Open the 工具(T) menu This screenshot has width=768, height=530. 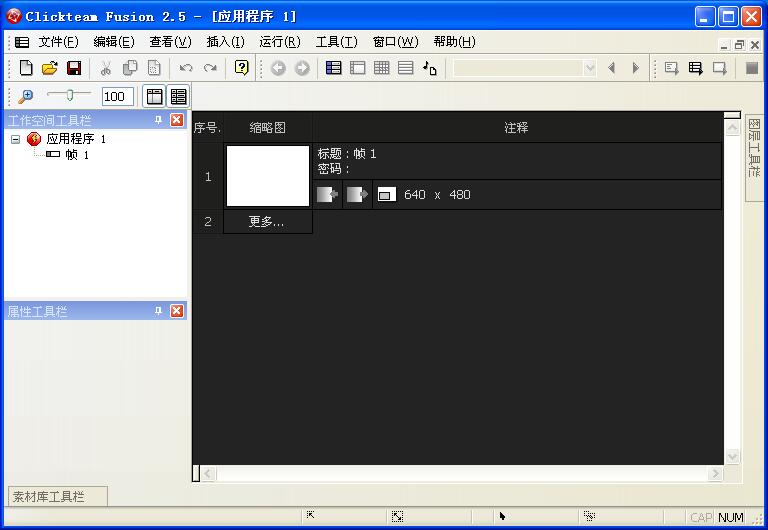pos(336,42)
